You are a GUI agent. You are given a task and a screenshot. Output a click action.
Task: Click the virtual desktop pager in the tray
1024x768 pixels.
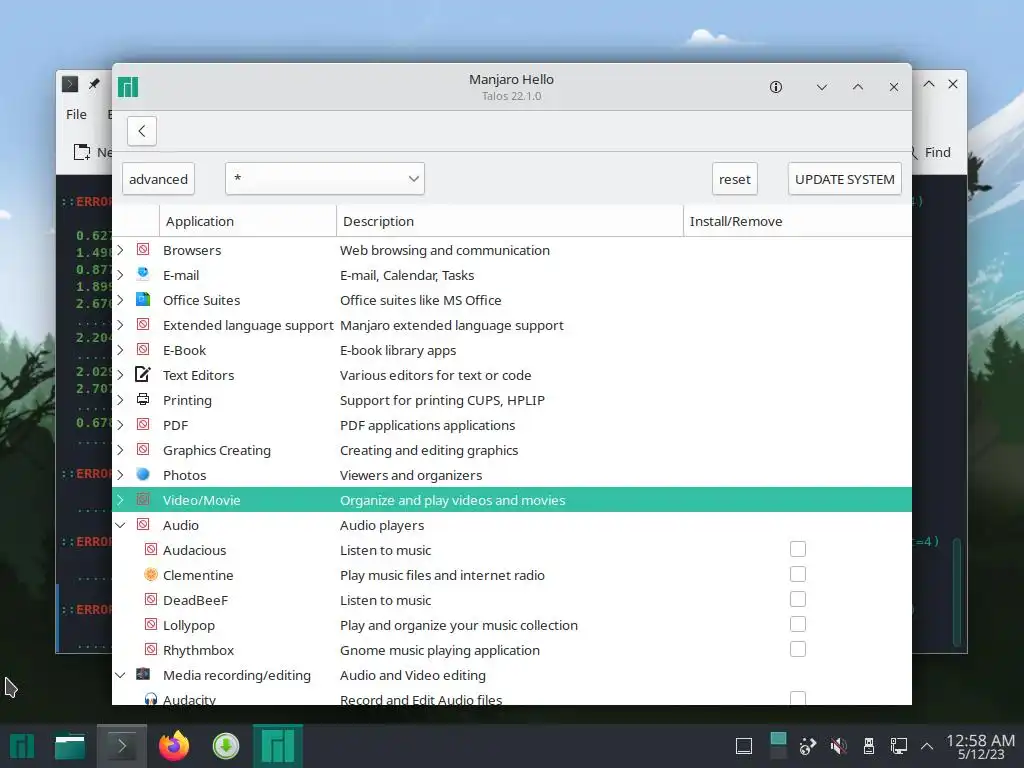click(x=778, y=746)
